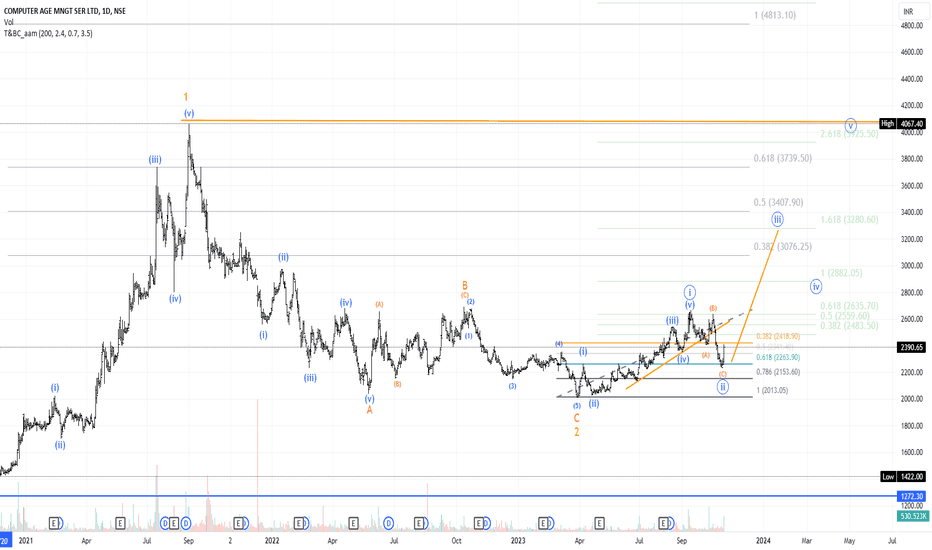
Task: Click the earnings E marker after Apr 2023
Action: pyautogui.click(x=599, y=523)
